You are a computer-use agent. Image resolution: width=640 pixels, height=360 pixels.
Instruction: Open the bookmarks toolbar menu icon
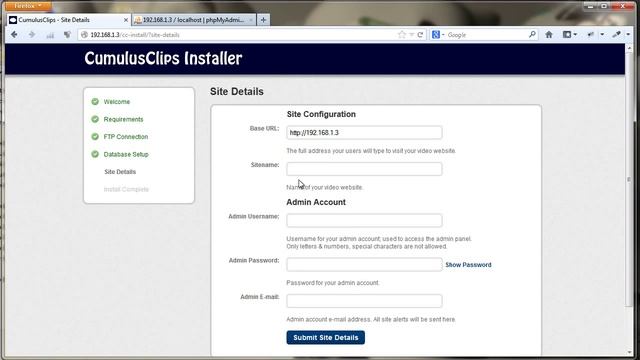(x=569, y=35)
